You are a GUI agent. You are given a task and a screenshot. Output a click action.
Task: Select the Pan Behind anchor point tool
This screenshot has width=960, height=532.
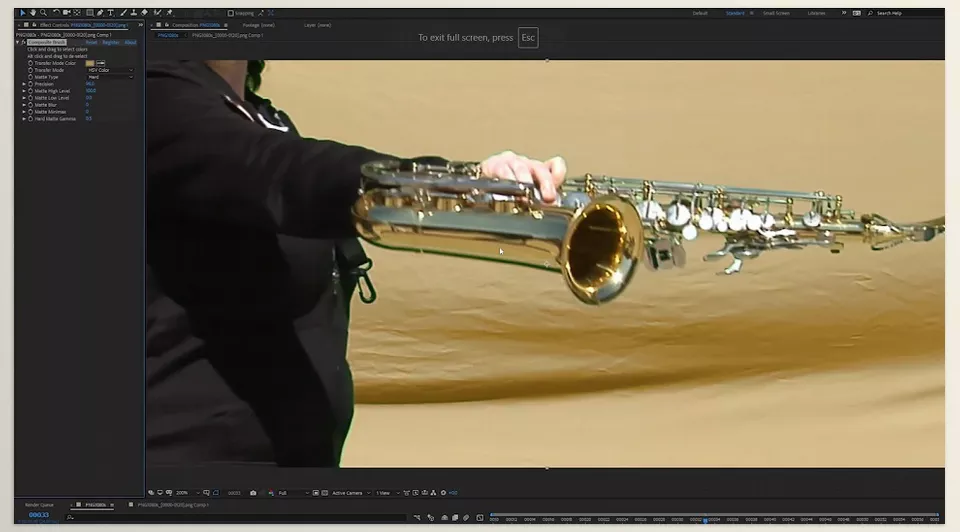[x=77, y=13]
